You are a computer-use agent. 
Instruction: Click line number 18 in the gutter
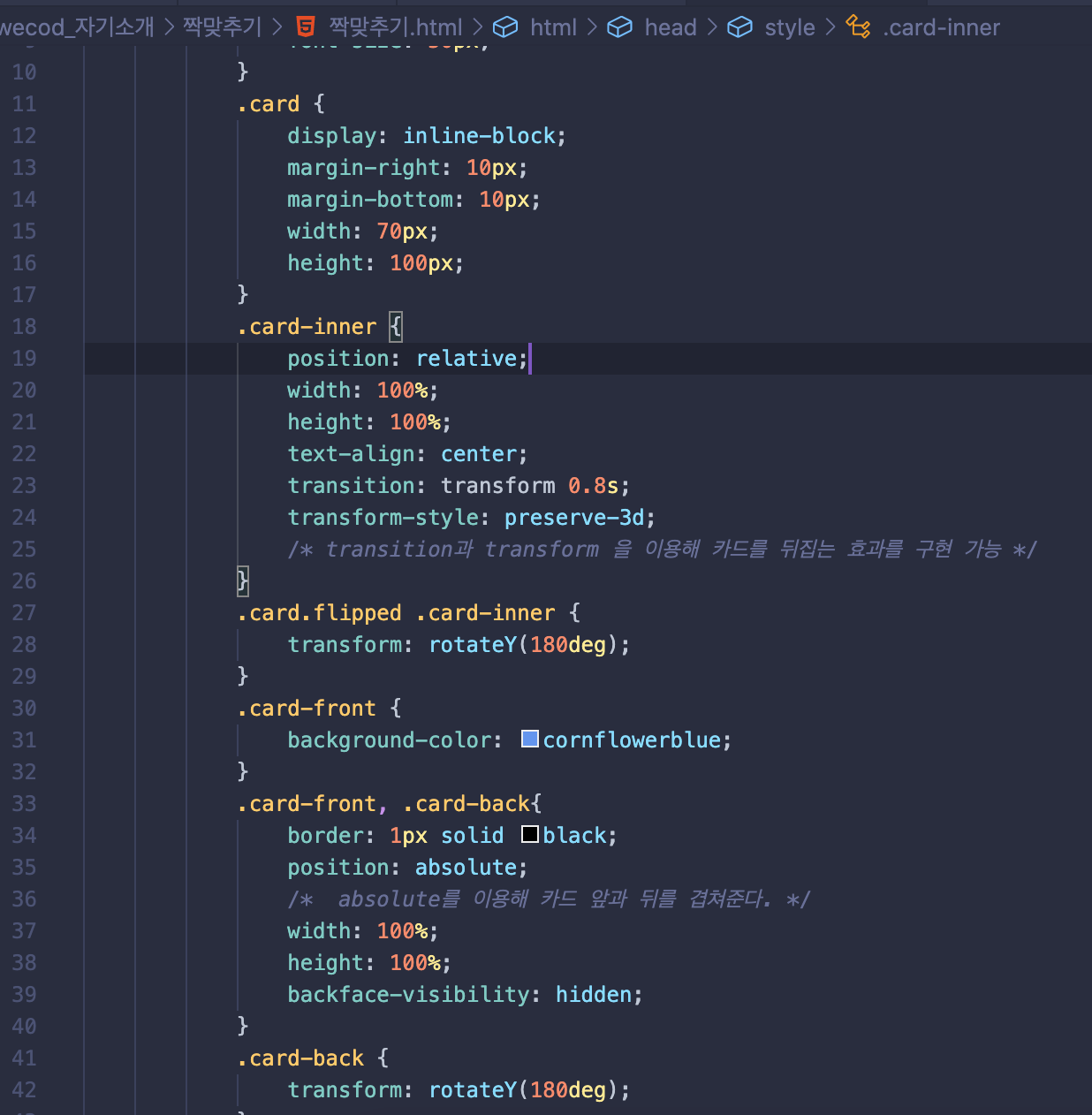click(25, 327)
